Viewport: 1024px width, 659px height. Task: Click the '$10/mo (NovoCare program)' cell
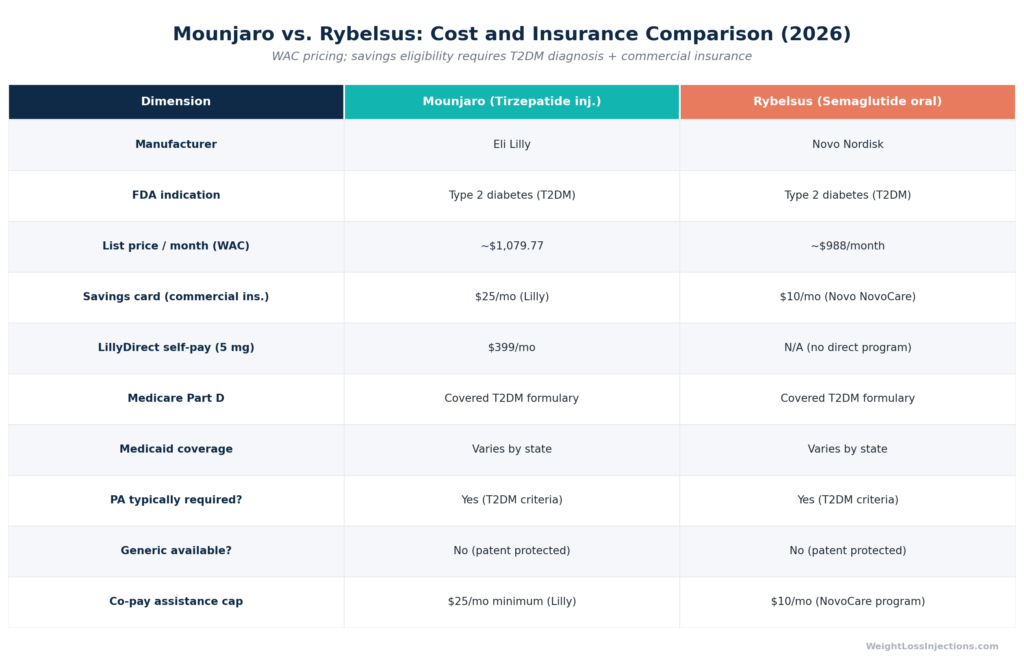point(848,602)
